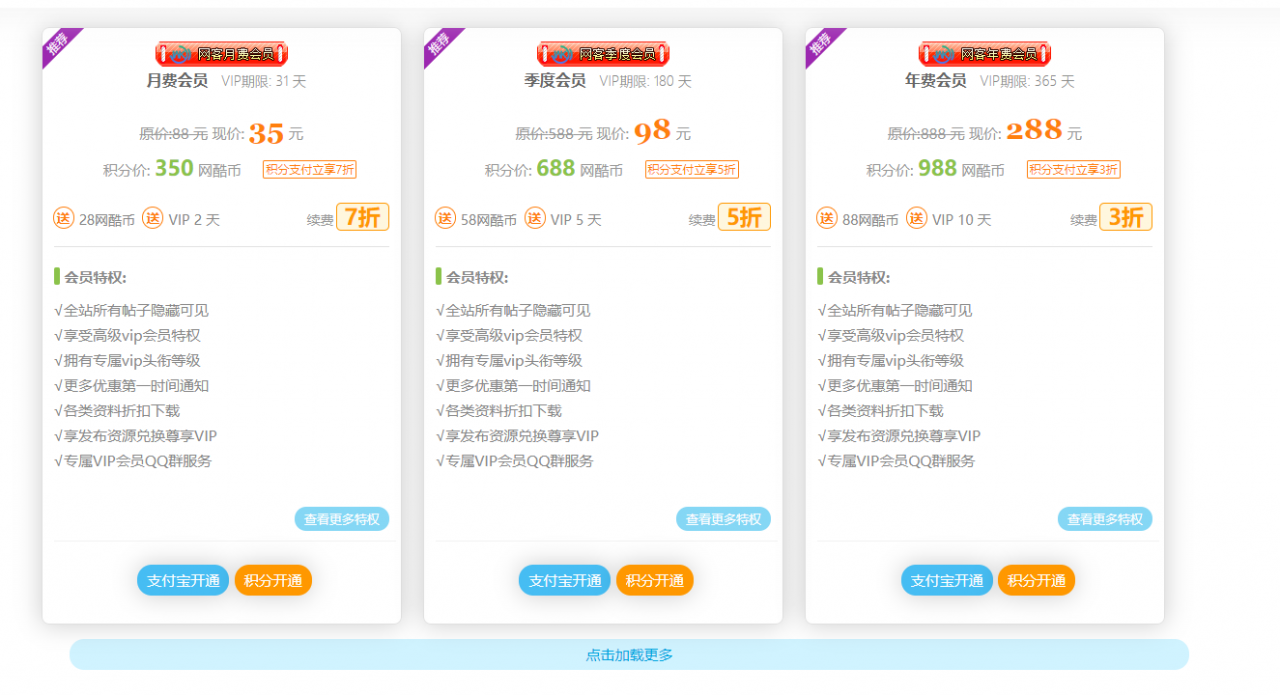The height and width of the screenshot is (695, 1280).
Task: Click the 5折 renewal discount badge
Action: point(744,217)
